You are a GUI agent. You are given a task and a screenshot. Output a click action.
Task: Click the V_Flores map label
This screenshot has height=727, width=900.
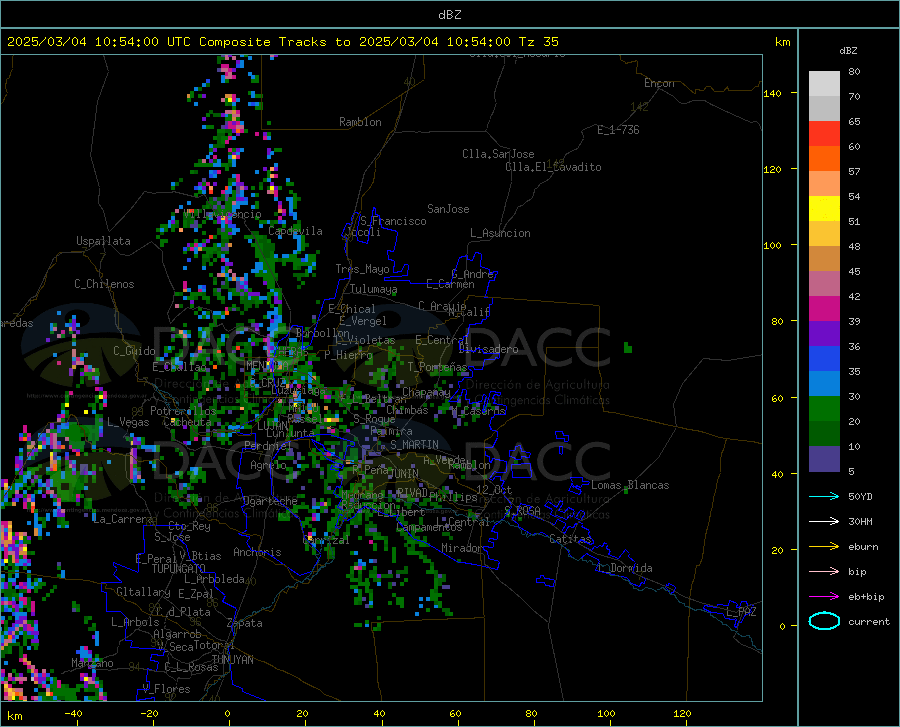pos(166,689)
